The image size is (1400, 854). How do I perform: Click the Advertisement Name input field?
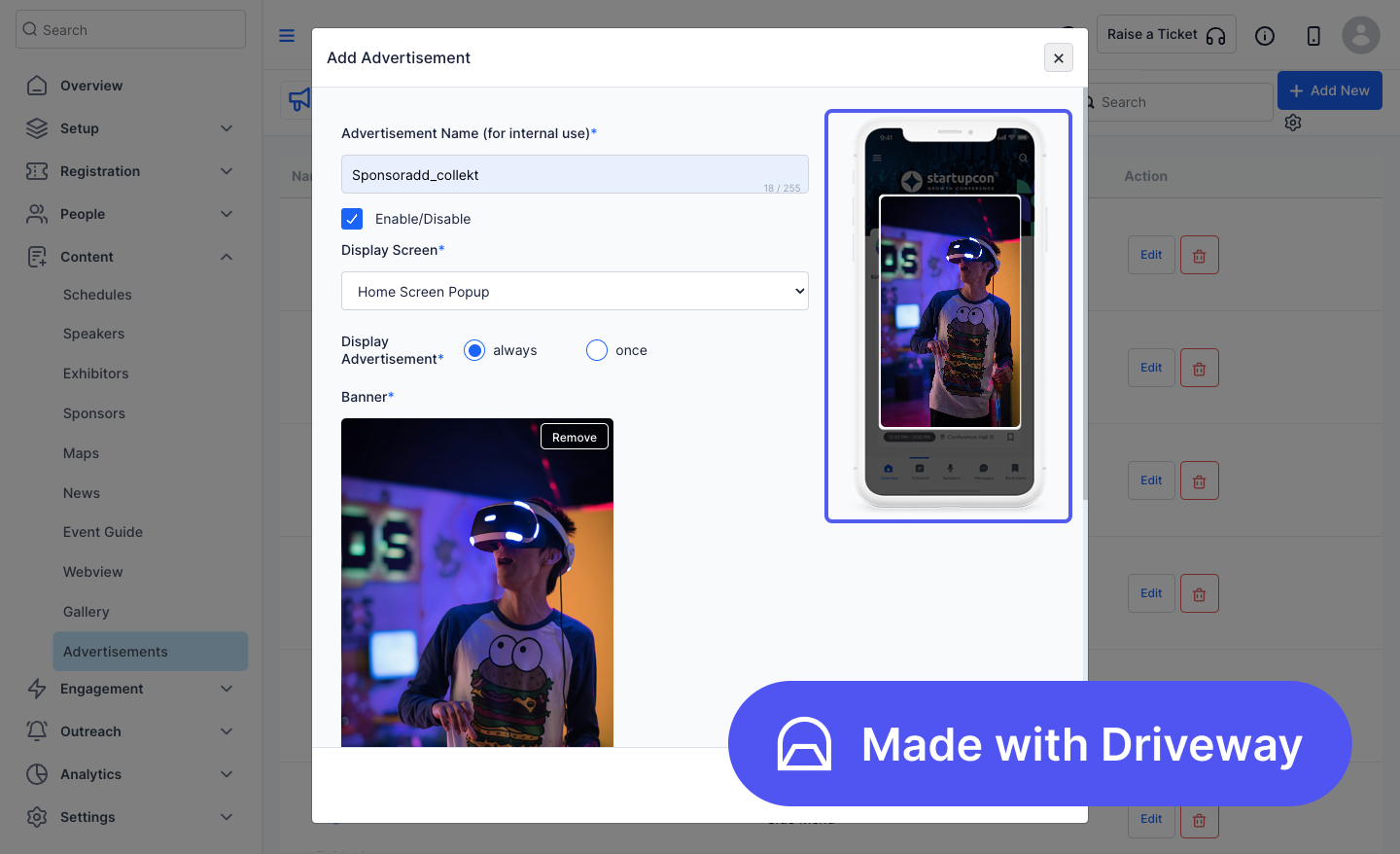coord(575,174)
